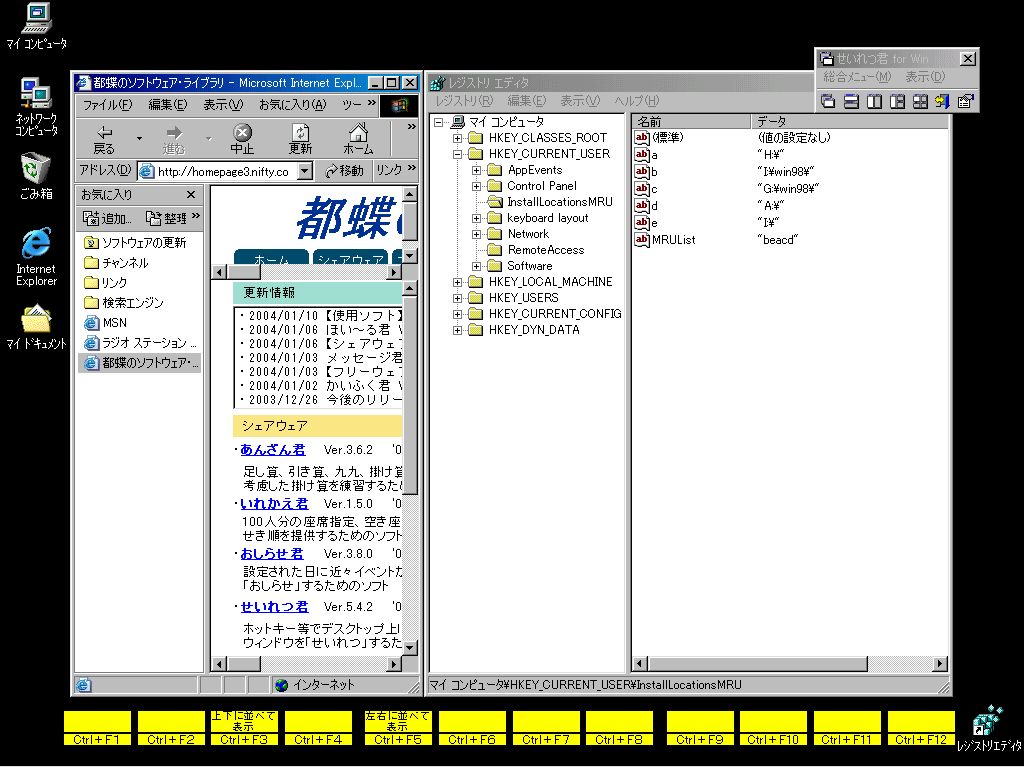1024x768 pixels.
Task: Click the いれかえ君 link
Action: [x=274, y=504]
